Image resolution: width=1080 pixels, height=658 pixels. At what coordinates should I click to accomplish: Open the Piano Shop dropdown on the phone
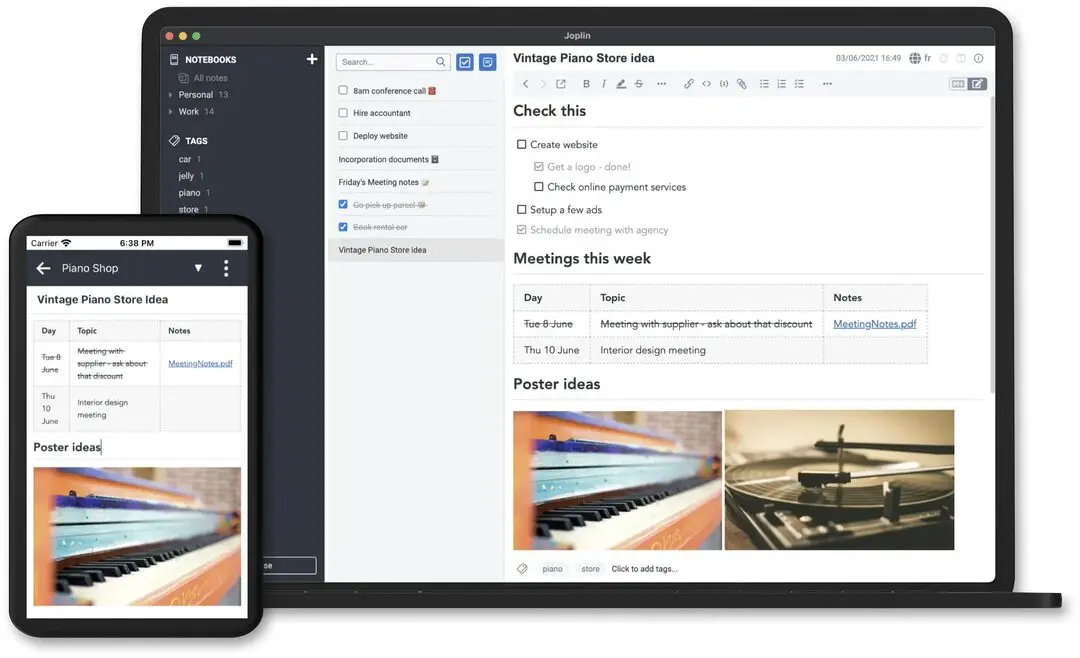click(x=197, y=268)
